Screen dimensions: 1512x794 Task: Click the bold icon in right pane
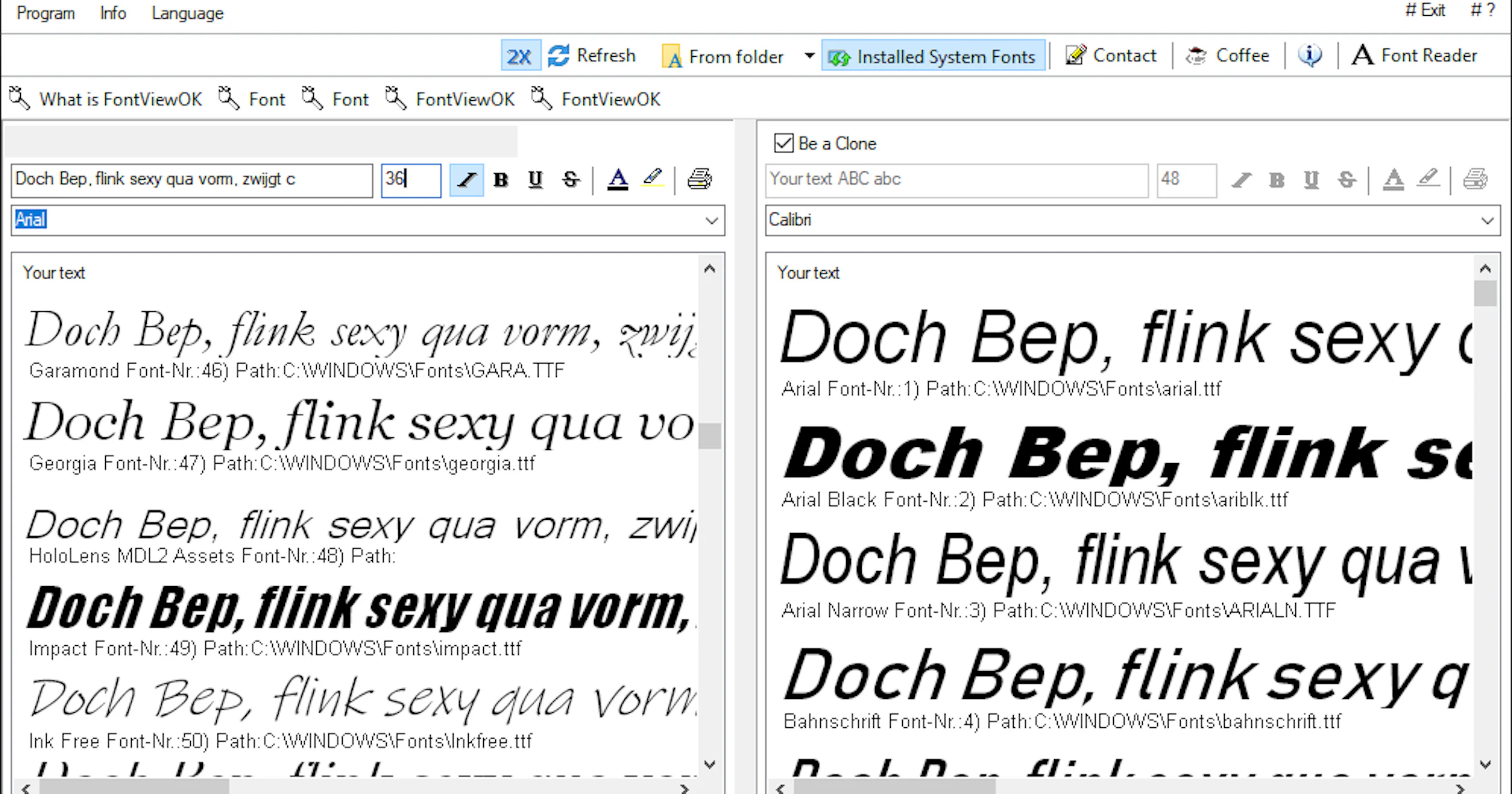coord(1277,180)
